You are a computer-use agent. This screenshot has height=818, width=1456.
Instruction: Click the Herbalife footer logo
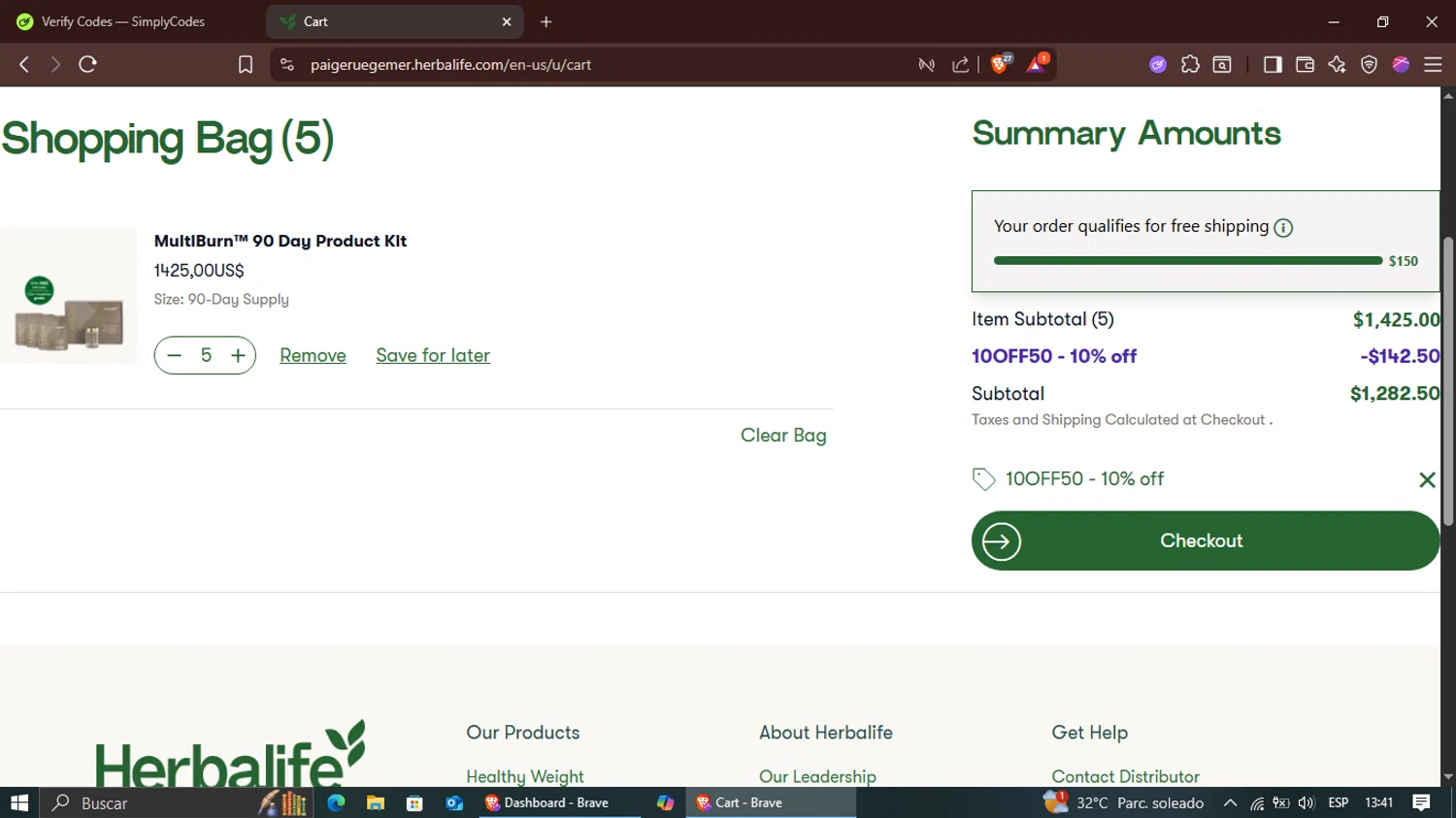(230, 753)
